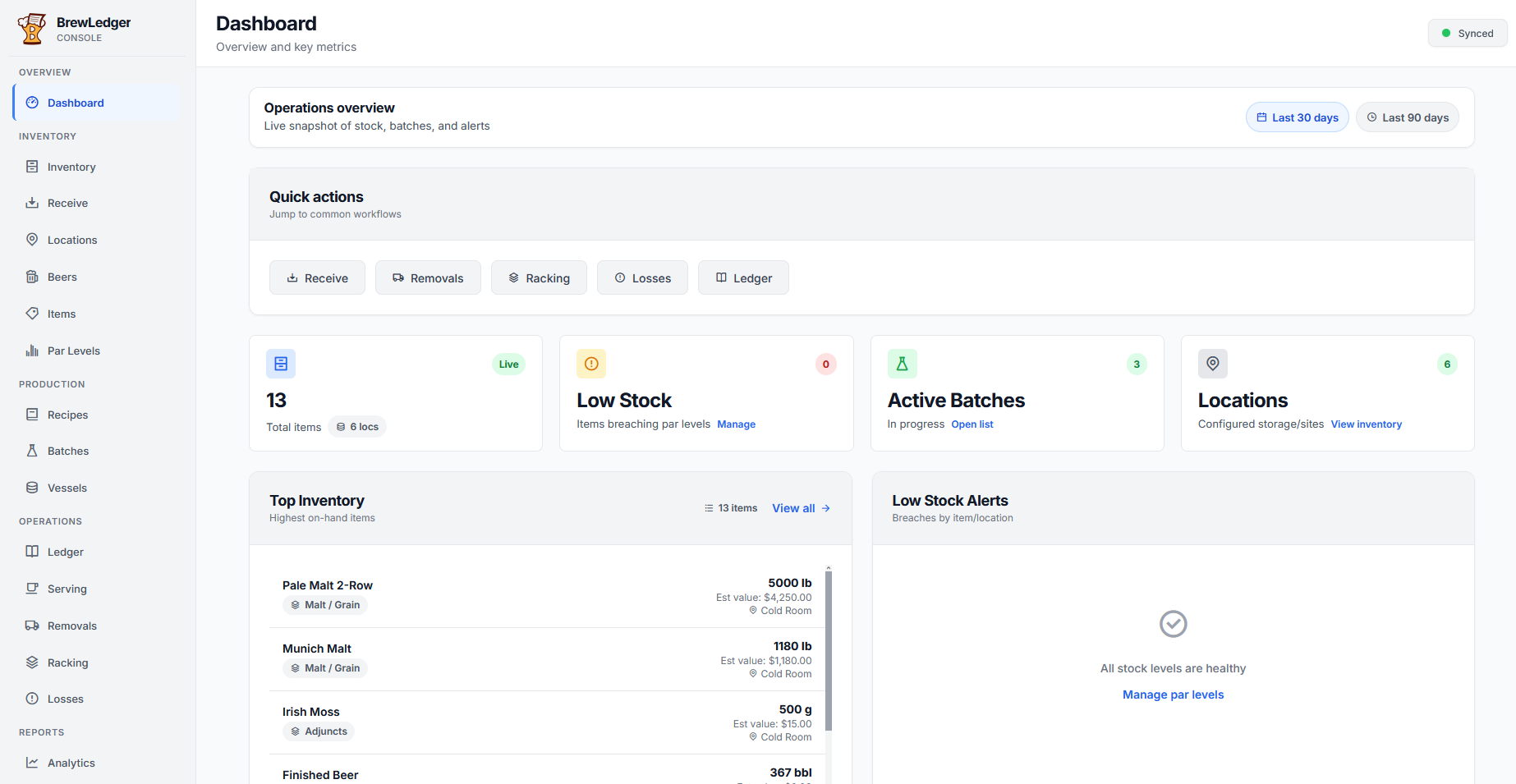Click the Inventory sidebar icon
The height and width of the screenshot is (784, 1516).
click(x=32, y=167)
